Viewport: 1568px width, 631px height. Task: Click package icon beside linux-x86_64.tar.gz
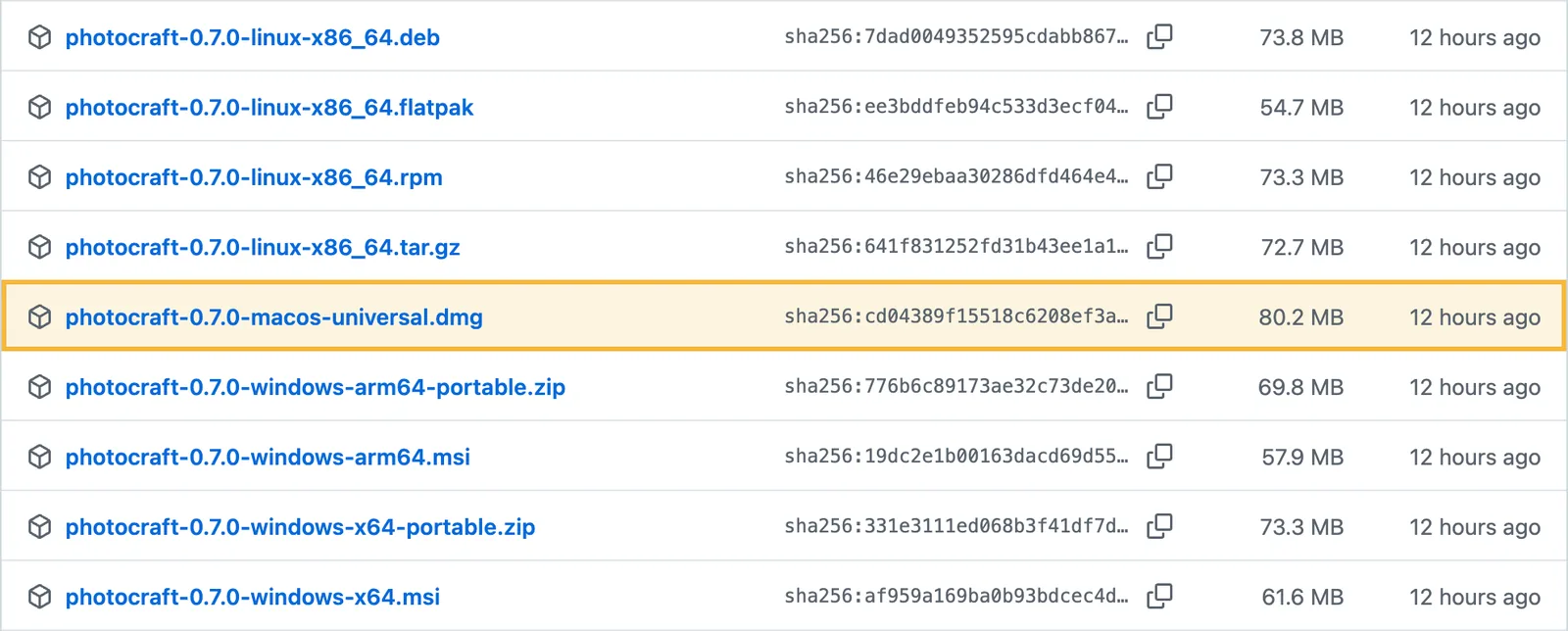point(39,247)
